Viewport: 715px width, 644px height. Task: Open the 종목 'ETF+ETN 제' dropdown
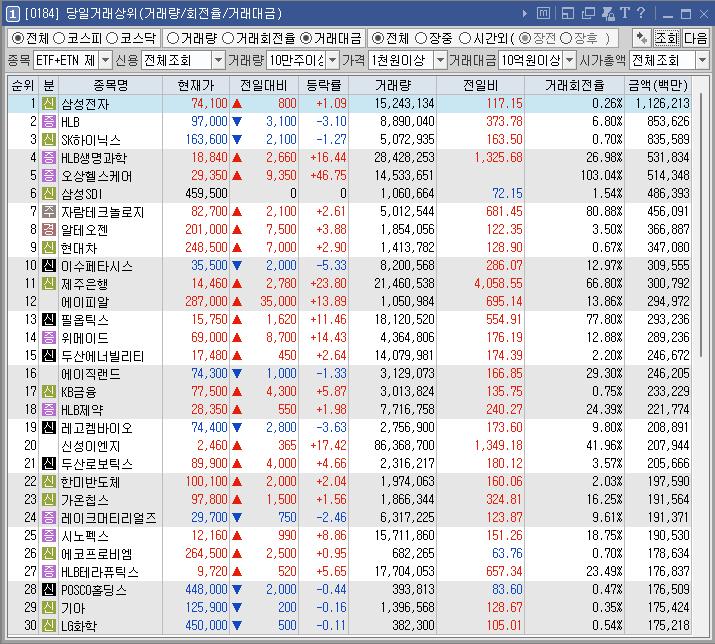pyautogui.click(x=105, y=60)
